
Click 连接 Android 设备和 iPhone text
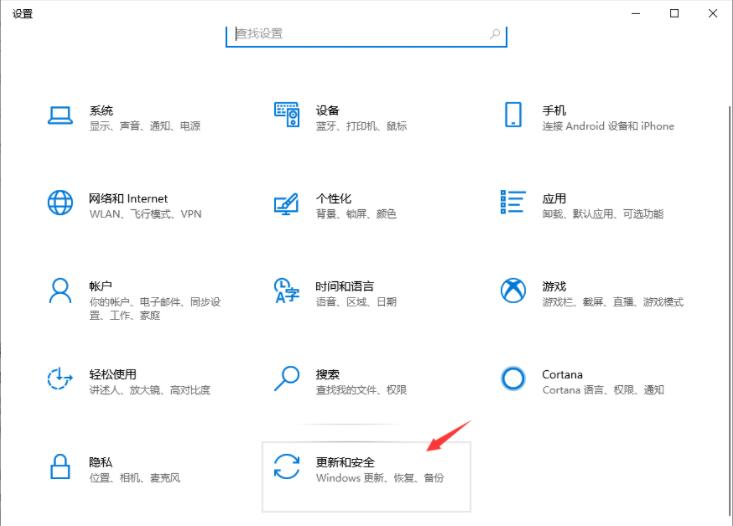point(608,126)
